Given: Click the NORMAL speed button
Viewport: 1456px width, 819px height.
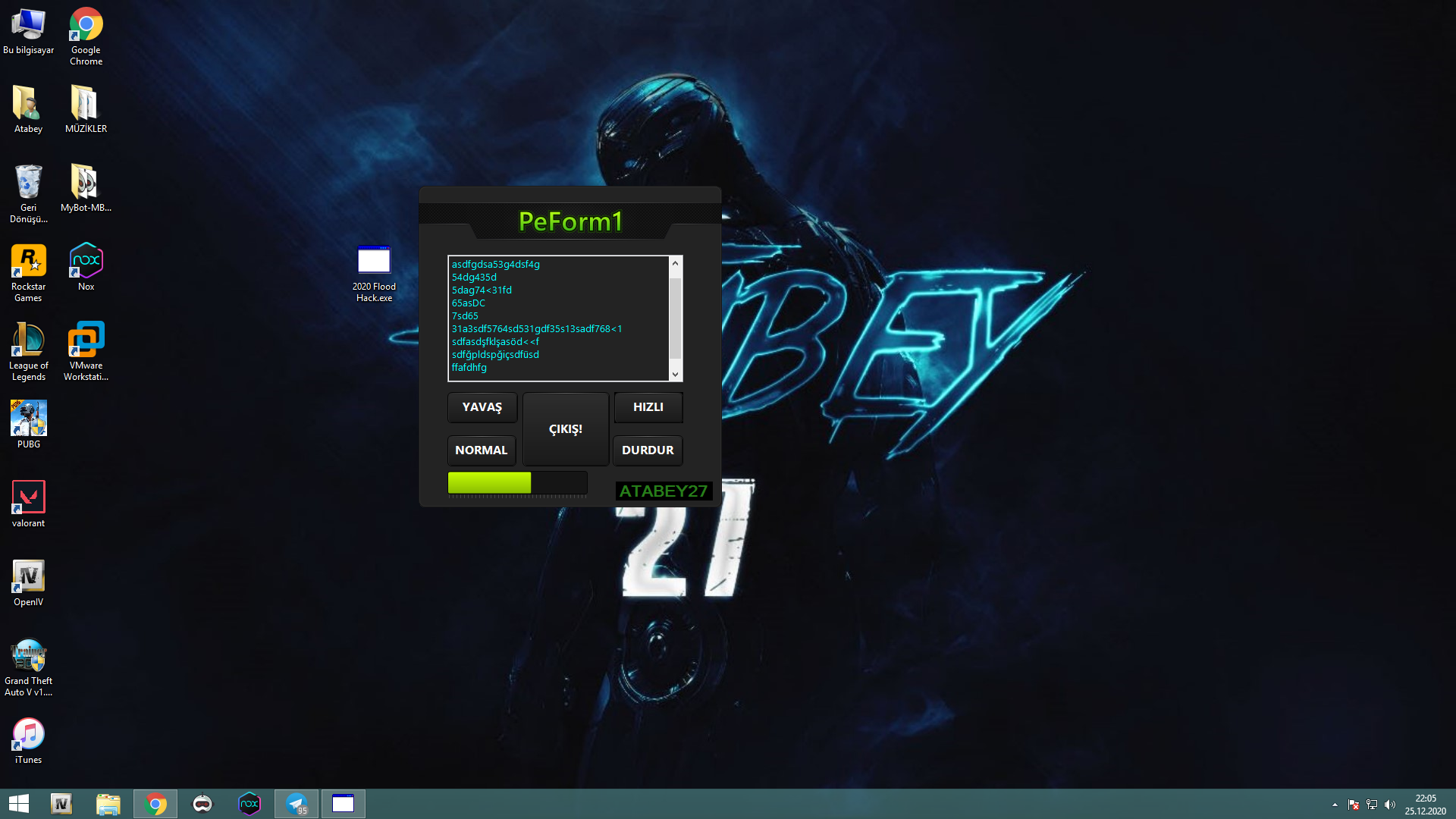Looking at the screenshot, I should [482, 450].
